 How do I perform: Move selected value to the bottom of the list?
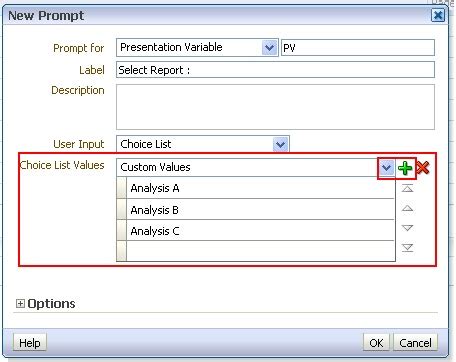coord(407,248)
